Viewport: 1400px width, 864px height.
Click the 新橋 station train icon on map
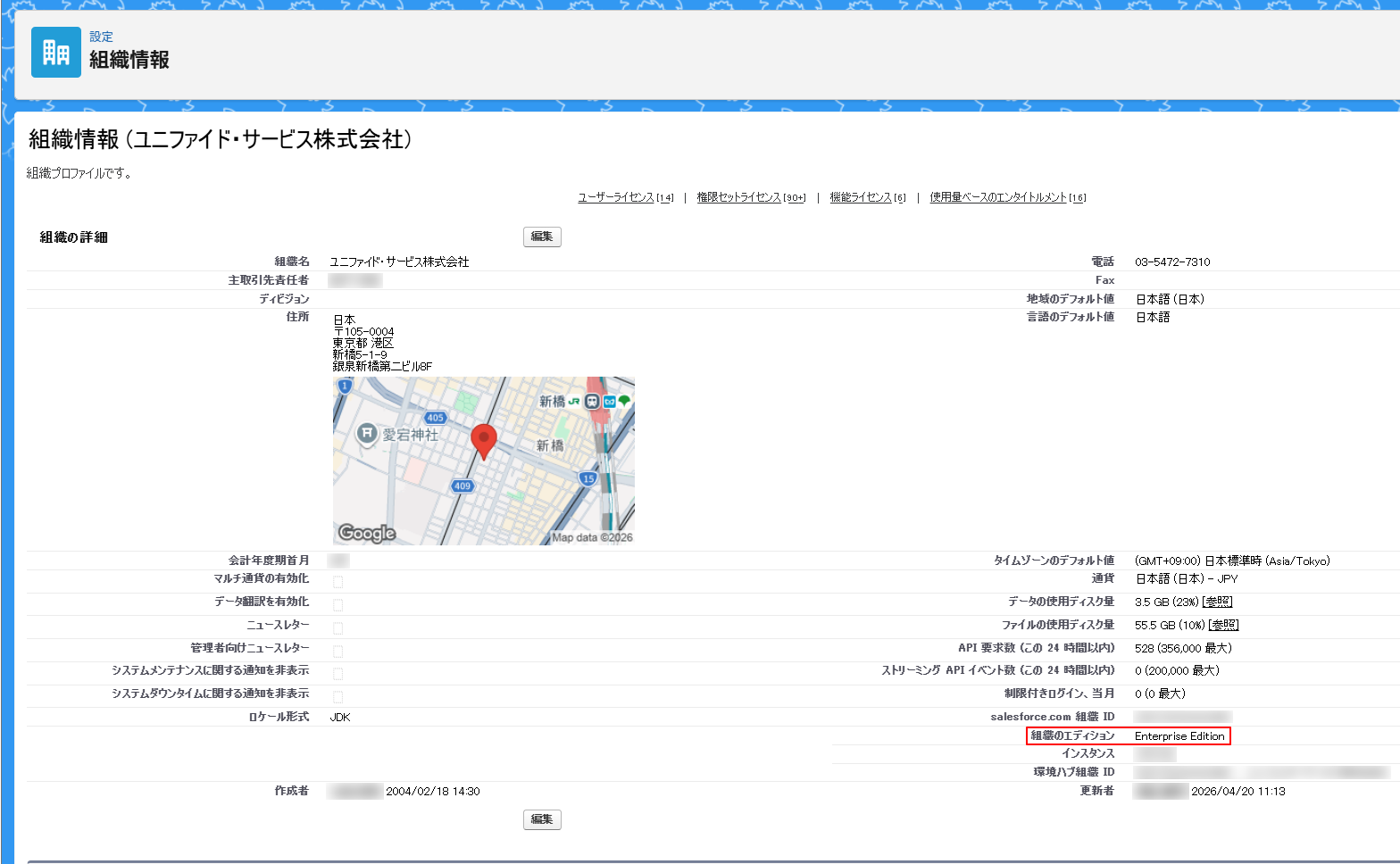pyautogui.click(x=592, y=402)
